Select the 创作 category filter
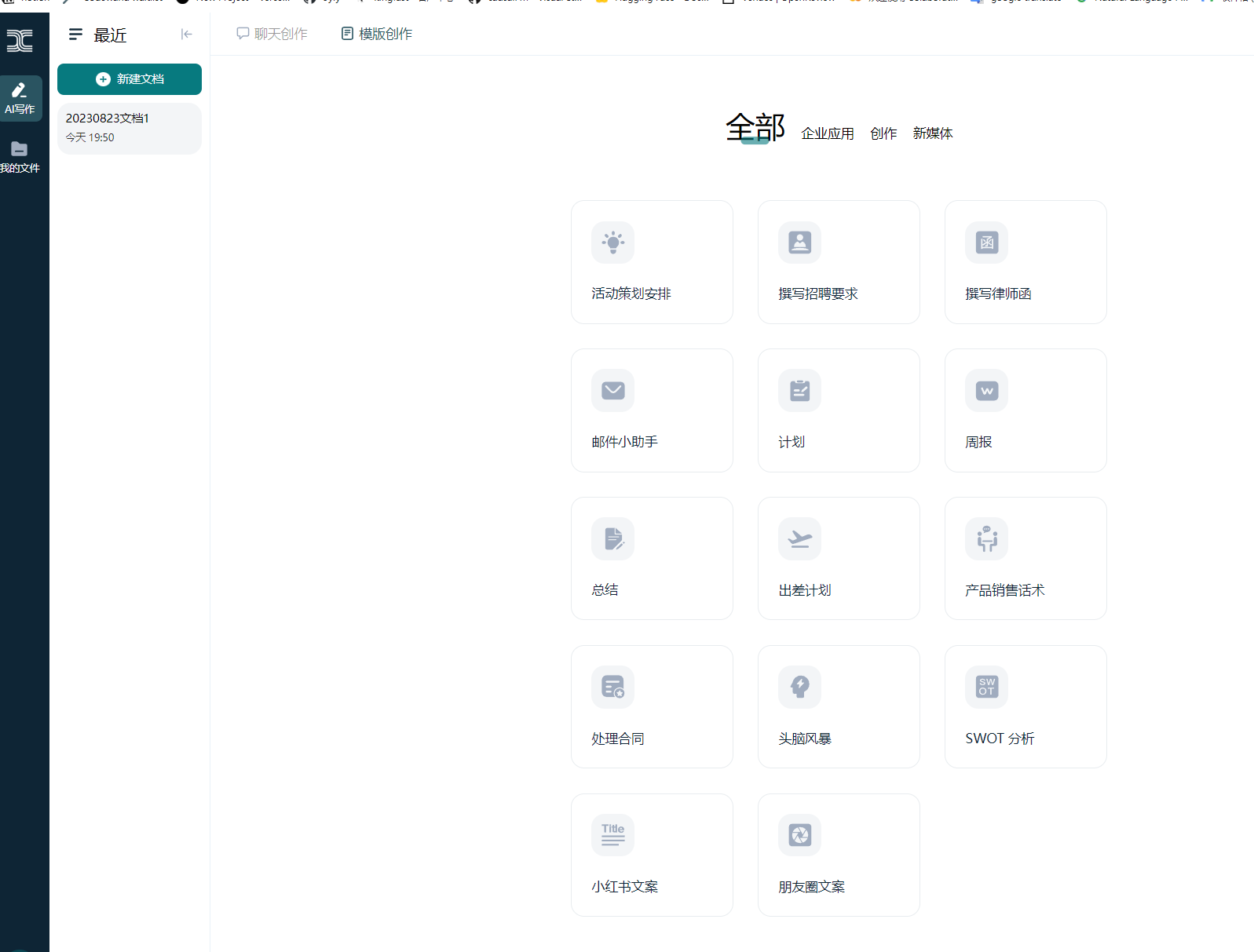This screenshot has width=1254, height=952. coord(883,133)
